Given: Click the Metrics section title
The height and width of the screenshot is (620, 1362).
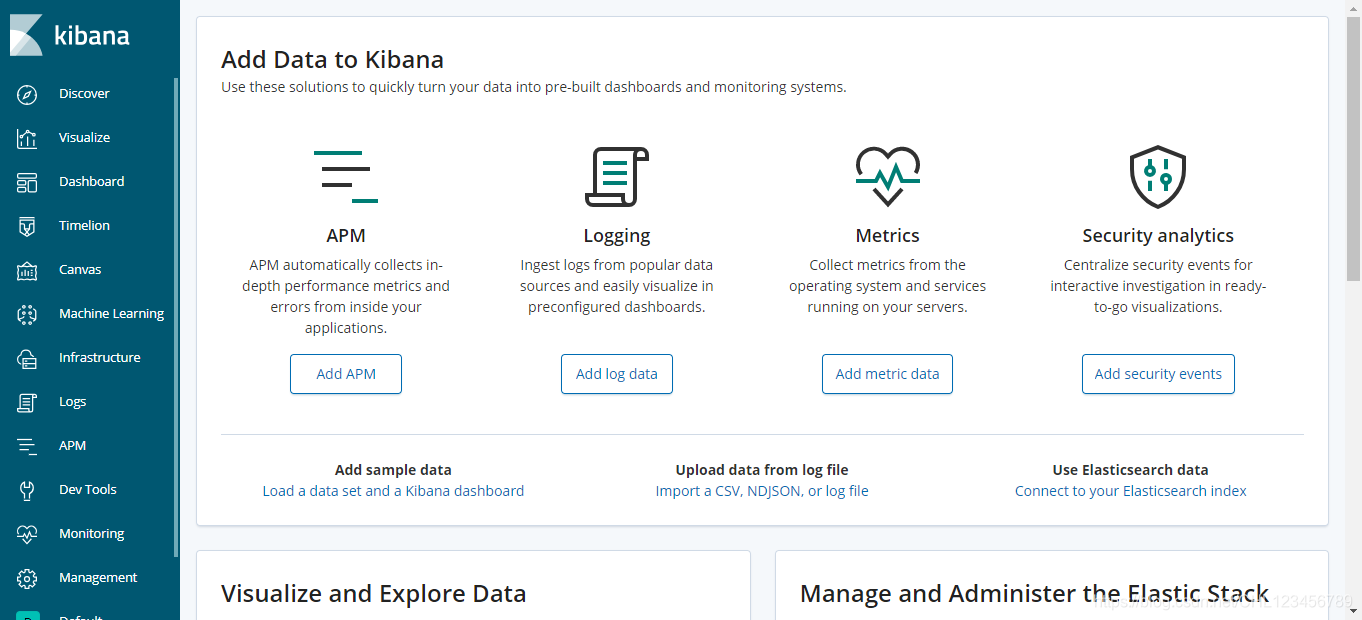Looking at the screenshot, I should [888, 236].
